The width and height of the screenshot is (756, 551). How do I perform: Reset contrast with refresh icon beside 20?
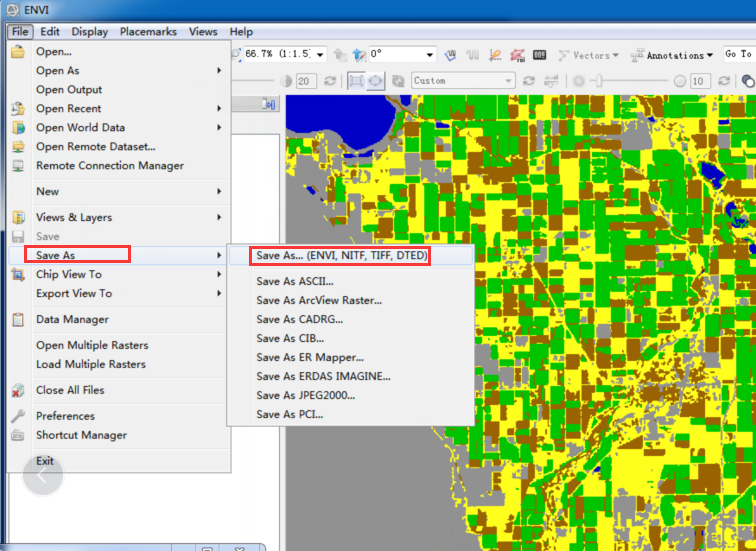pyautogui.click(x=330, y=81)
